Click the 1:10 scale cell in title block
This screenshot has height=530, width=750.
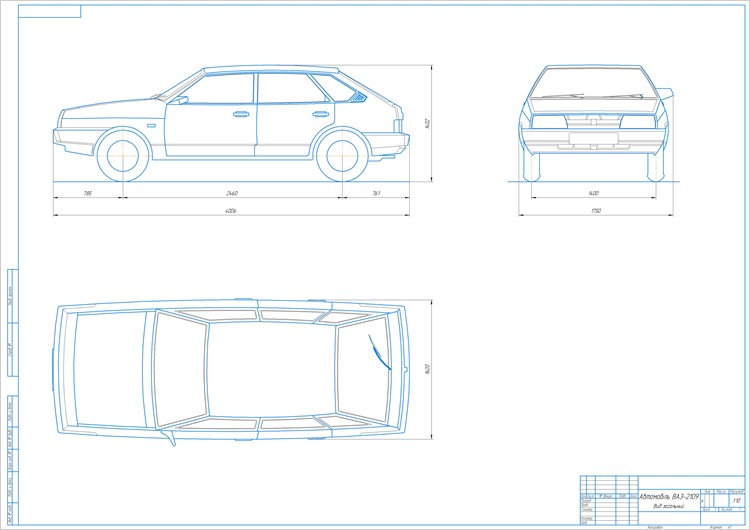tap(737, 500)
